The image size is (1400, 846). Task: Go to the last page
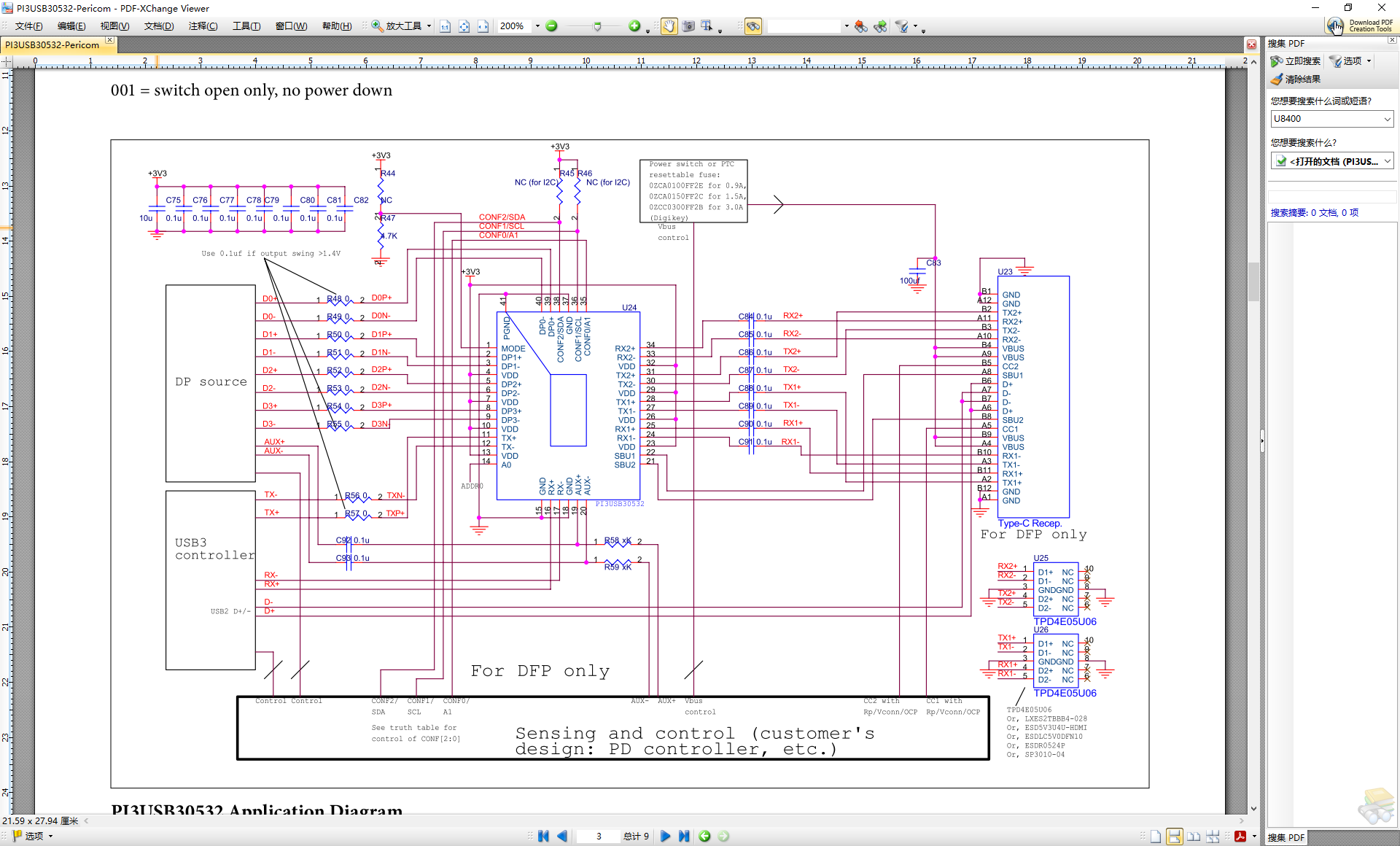click(x=684, y=837)
